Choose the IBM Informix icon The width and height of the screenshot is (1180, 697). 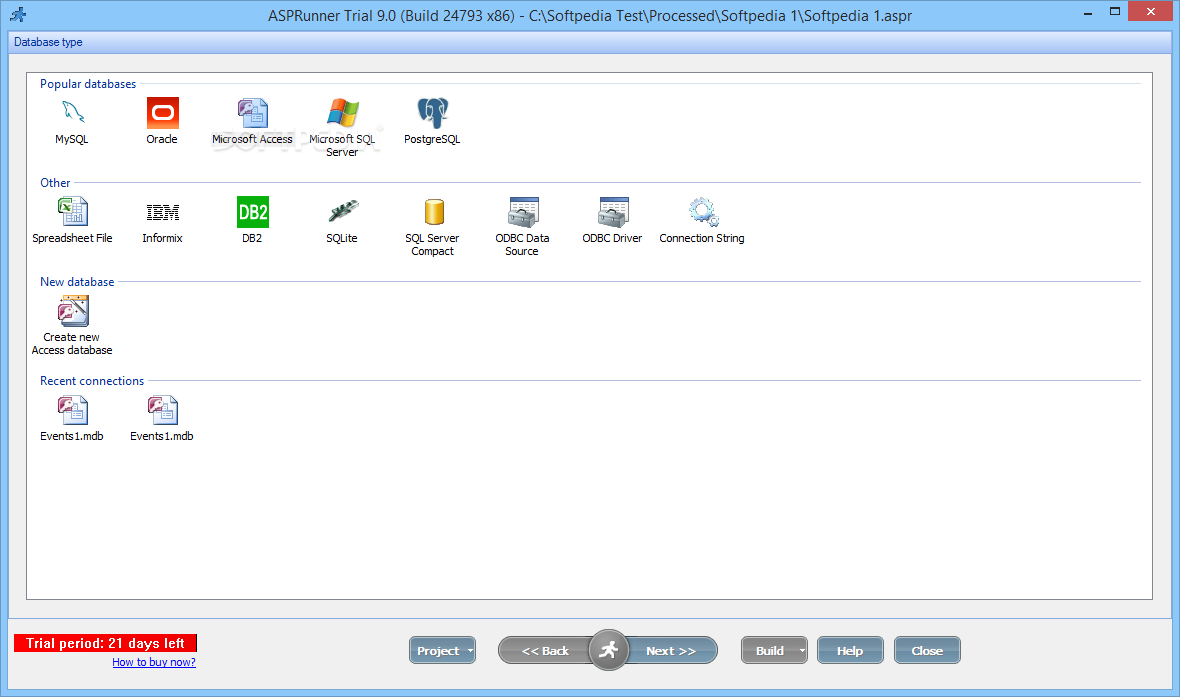[x=163, y=212]
